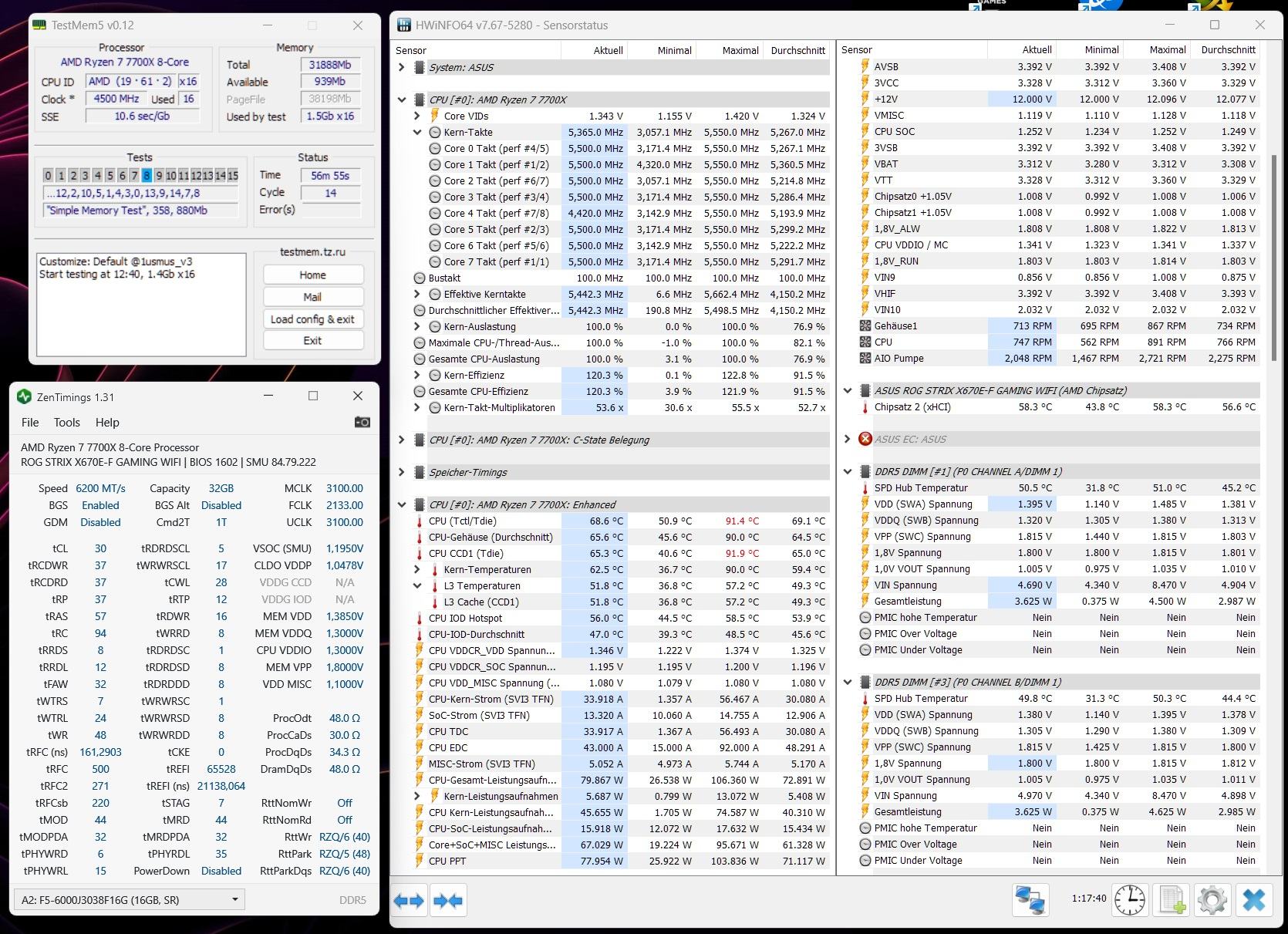Click ASUS EC red error icon

(x=865, y=439)
